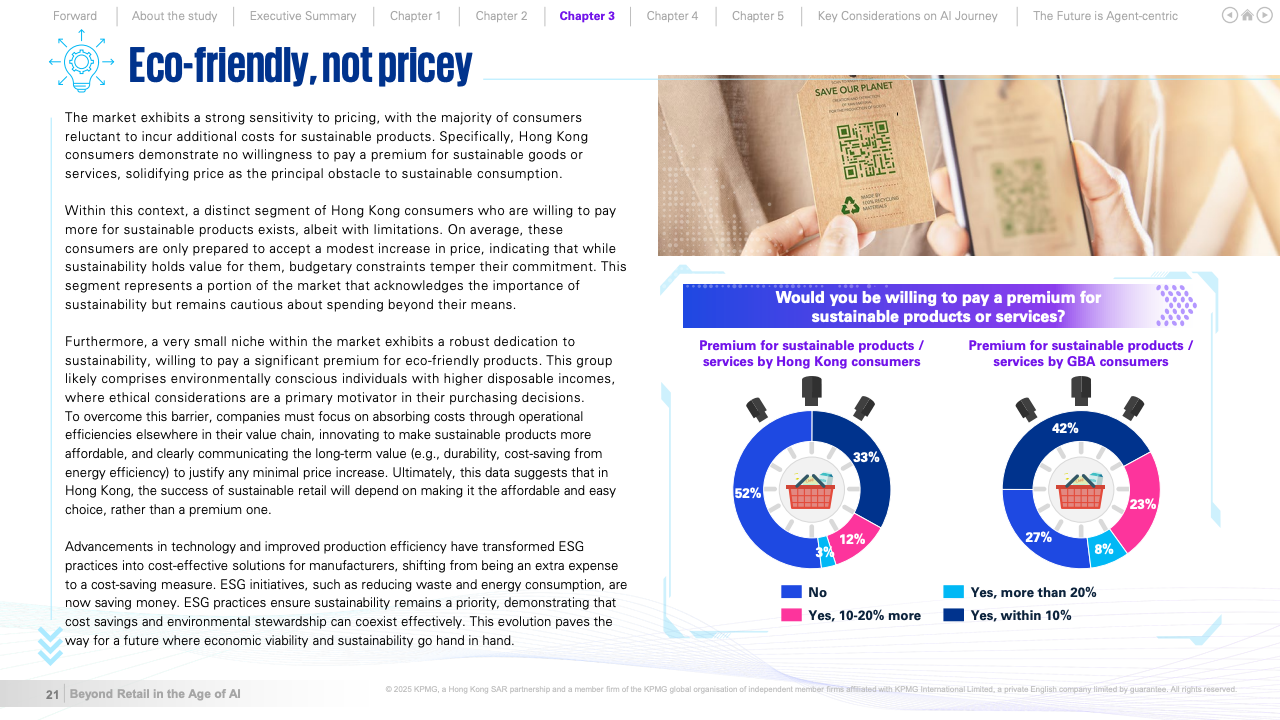1280x720 pixels.
Task: Open Key Considerations on AI Journey
Action: coord(907,16)
